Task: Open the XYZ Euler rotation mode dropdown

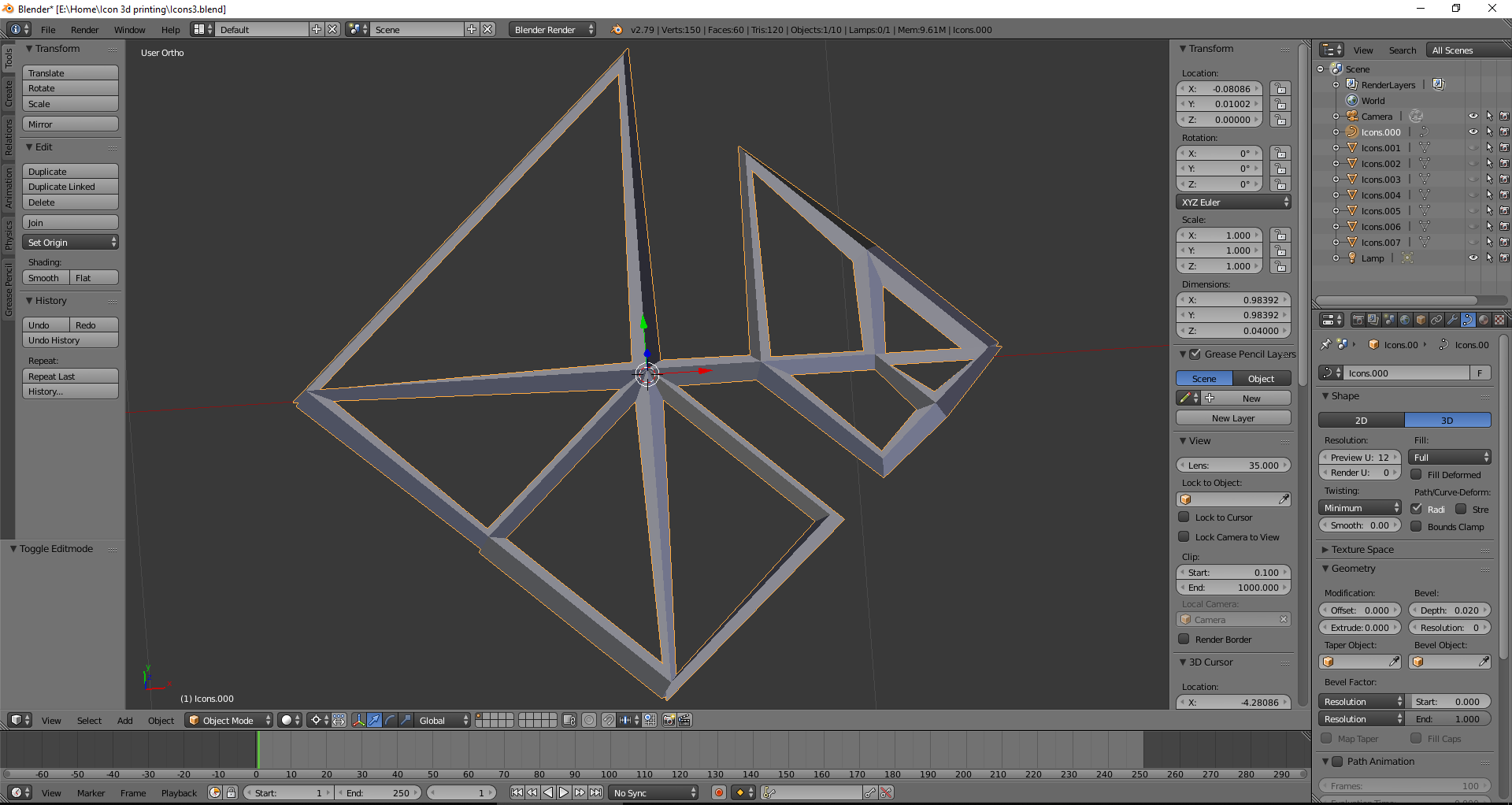Action: 1234,202
